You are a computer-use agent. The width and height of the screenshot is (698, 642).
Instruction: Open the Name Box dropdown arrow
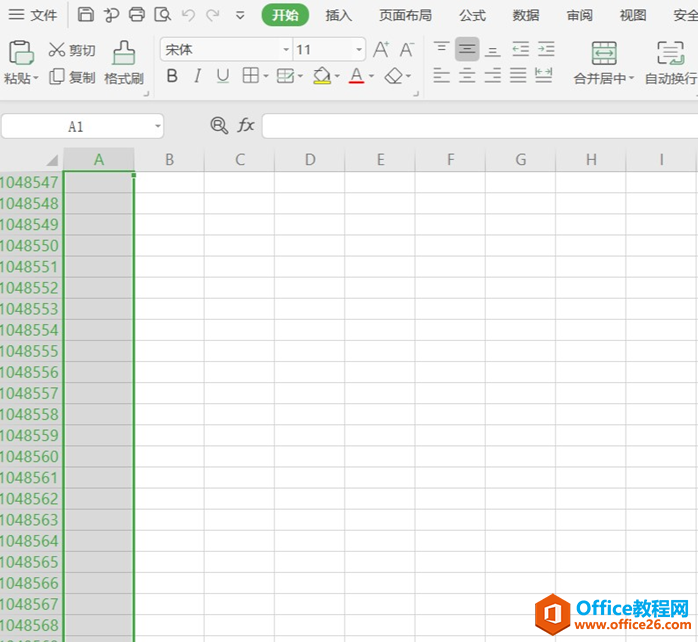tap(158, 126)
